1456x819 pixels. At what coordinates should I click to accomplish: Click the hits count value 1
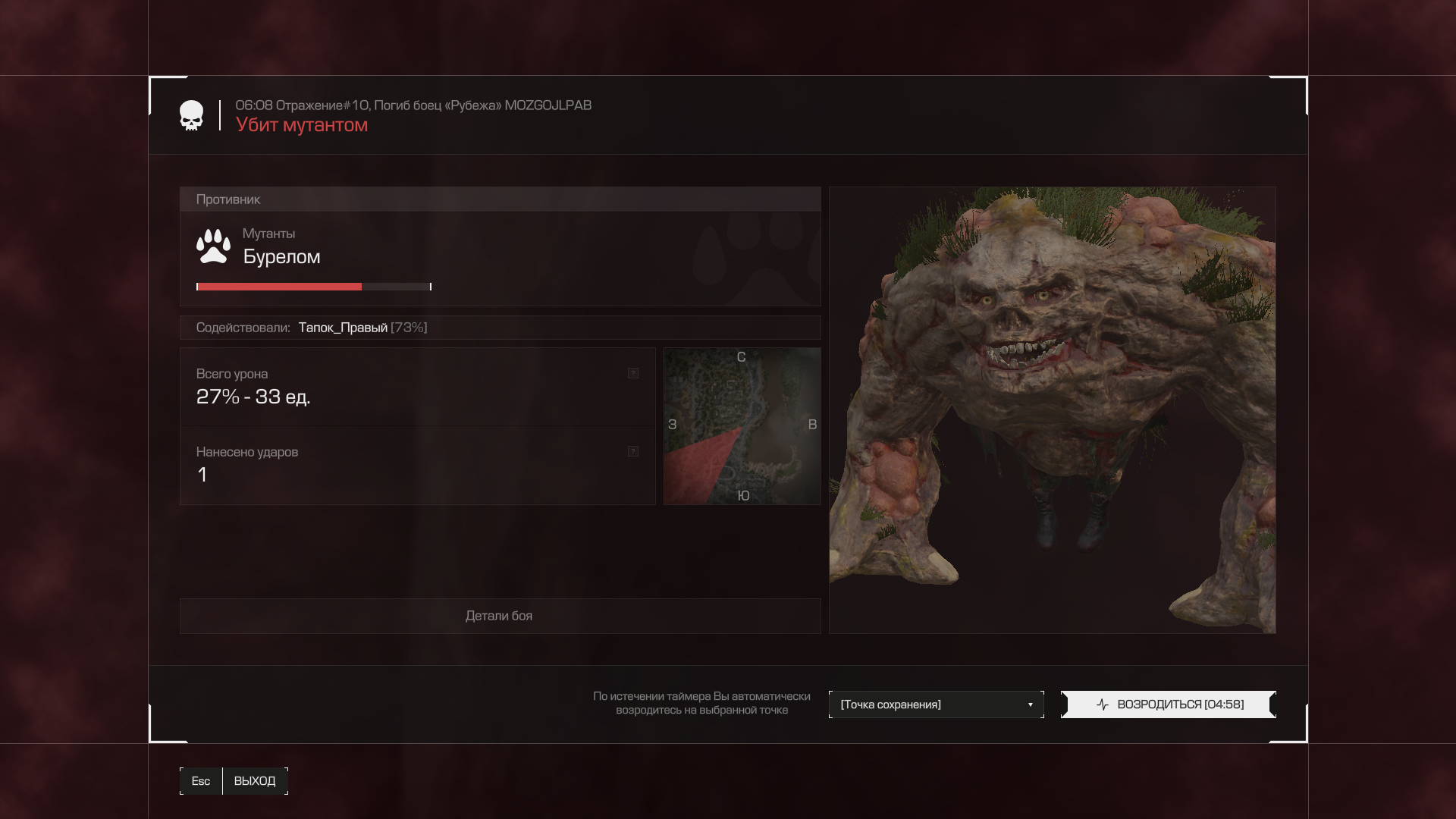click(x=202, y=475)
